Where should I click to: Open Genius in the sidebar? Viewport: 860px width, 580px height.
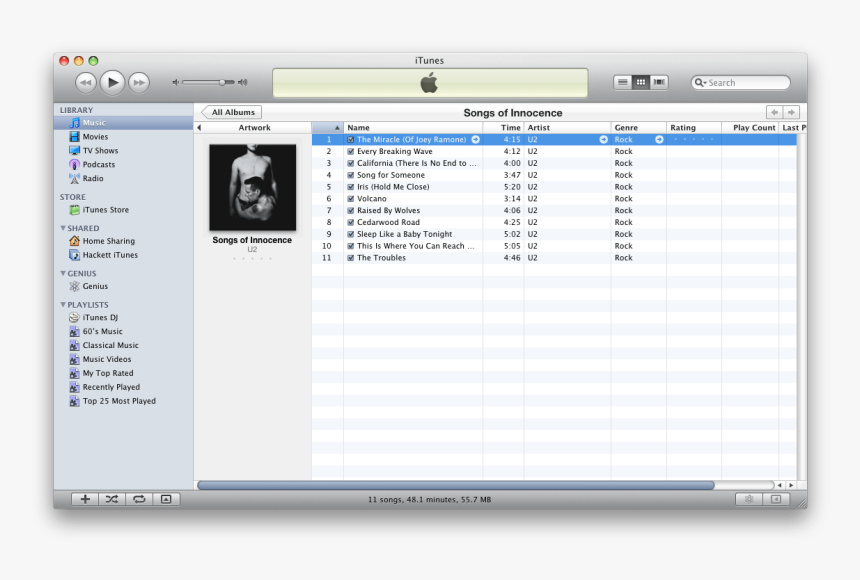(x=96, y=286)
